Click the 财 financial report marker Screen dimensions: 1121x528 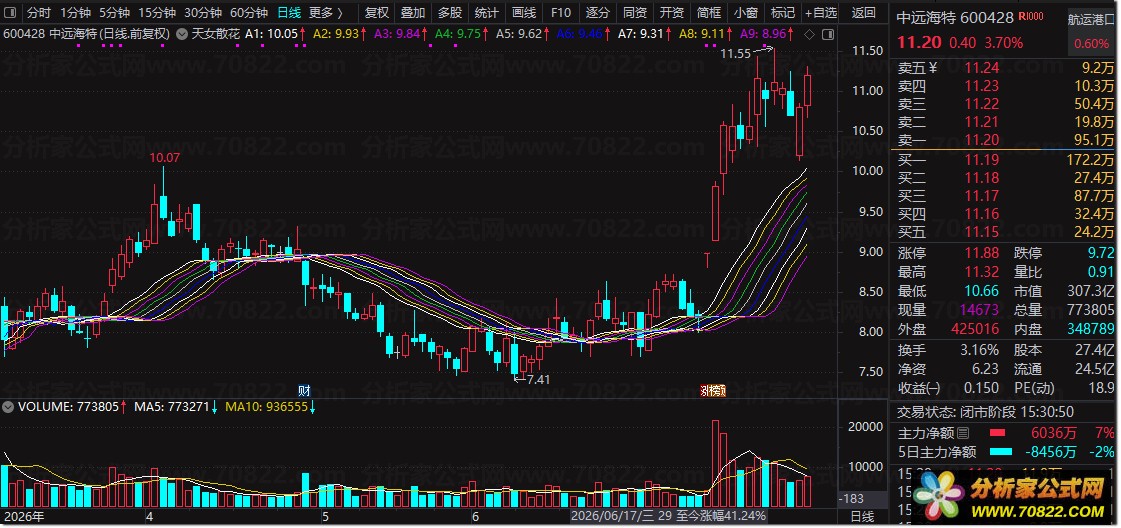[x=304, y=390]
